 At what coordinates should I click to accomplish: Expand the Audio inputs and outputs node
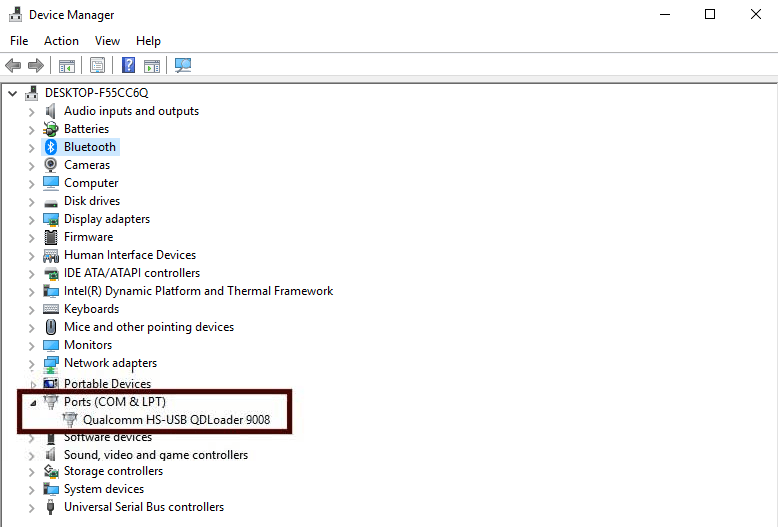pyautogui.click(x=31, y=111)
